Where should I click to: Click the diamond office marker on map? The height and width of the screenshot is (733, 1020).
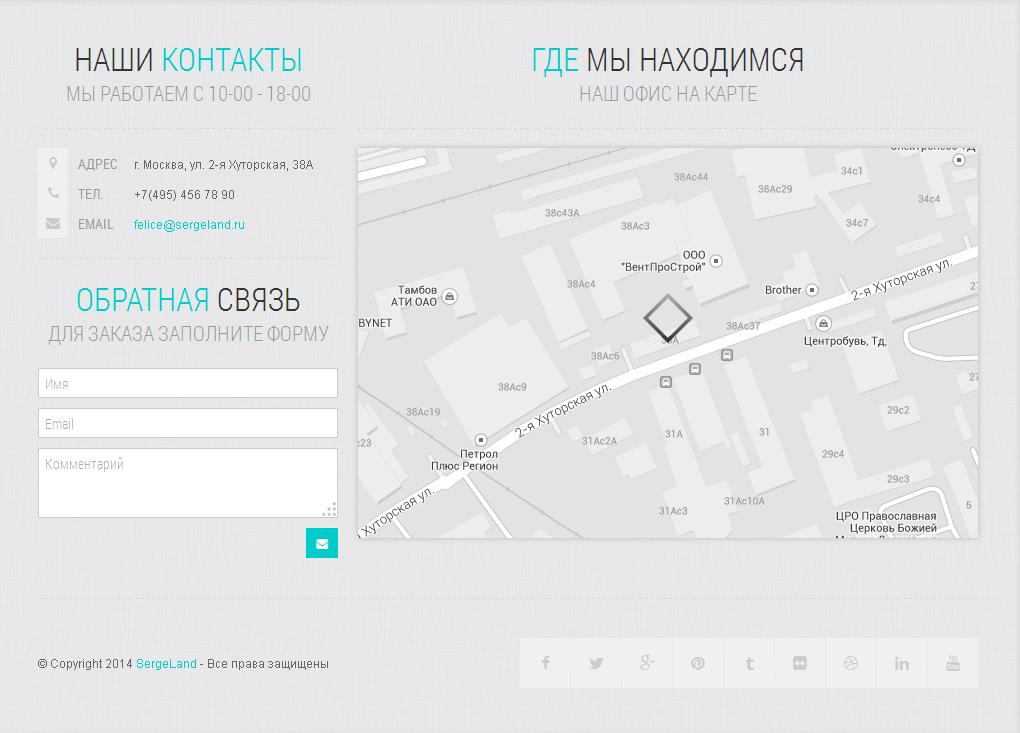[667, 318]
